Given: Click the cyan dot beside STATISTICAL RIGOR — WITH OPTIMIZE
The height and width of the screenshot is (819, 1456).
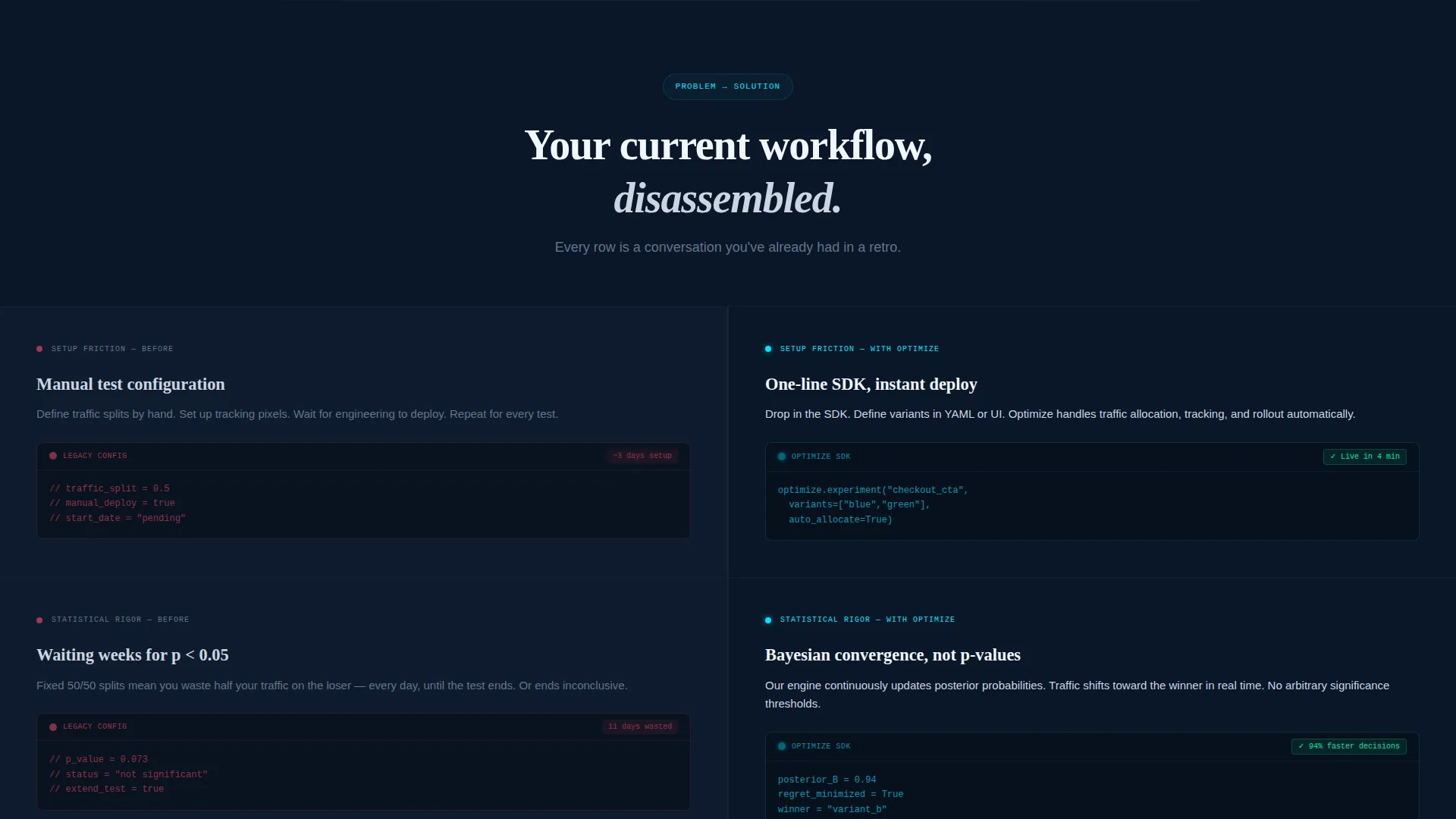Looking at the screenshot, I should pyautogui.click(x=768, y=620).
